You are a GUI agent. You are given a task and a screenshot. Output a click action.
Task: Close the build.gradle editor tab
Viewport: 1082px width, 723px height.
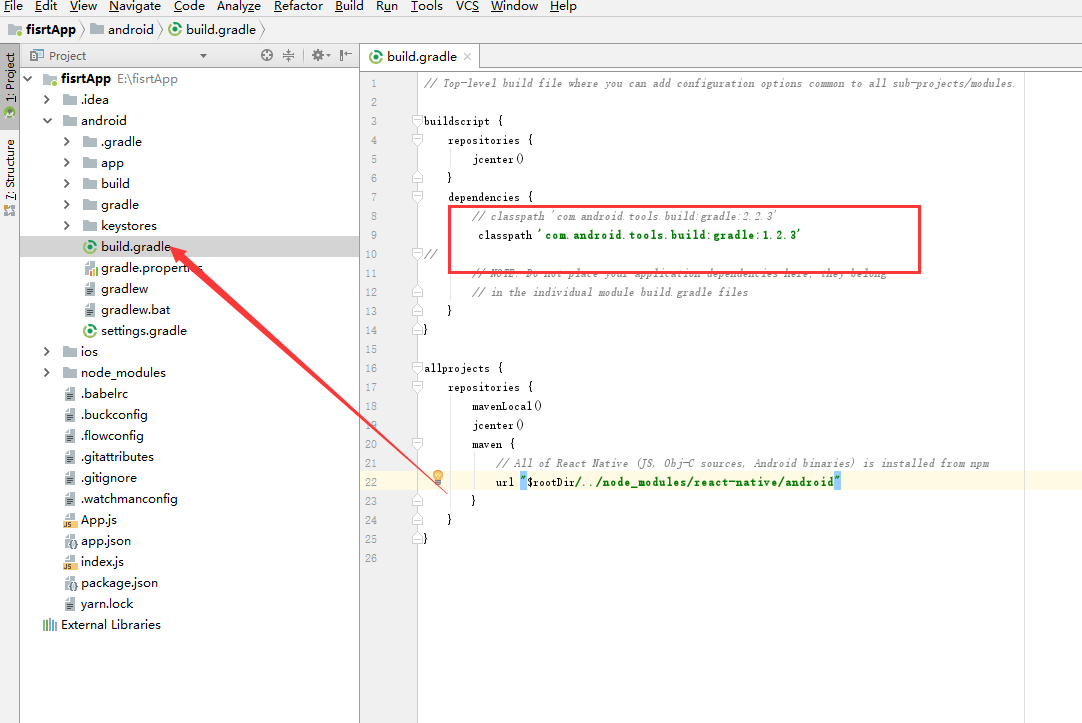tap(467, 58)
